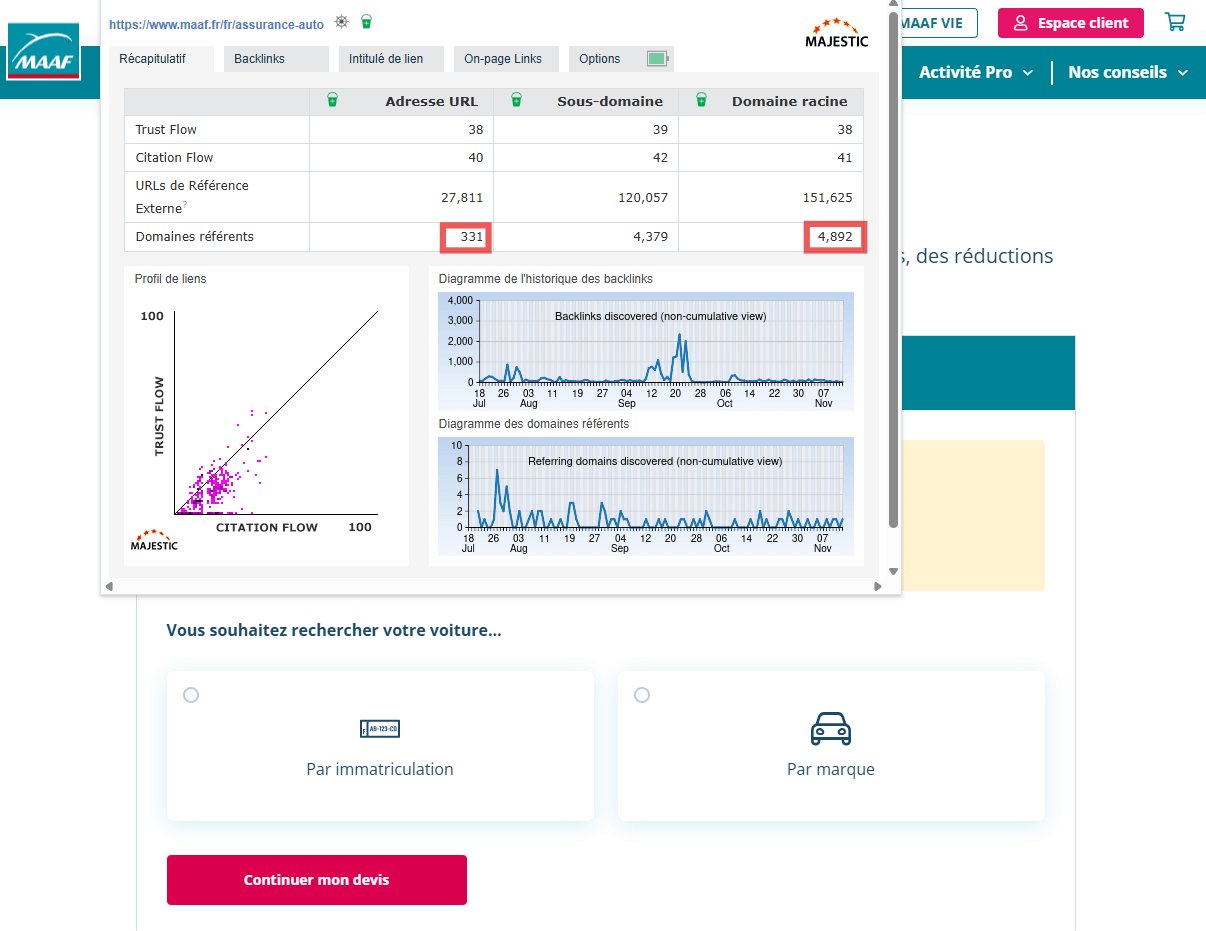This screenshot has width=1206, height=931.
Task: Click the MAAF logo
Action: point(43,52)
